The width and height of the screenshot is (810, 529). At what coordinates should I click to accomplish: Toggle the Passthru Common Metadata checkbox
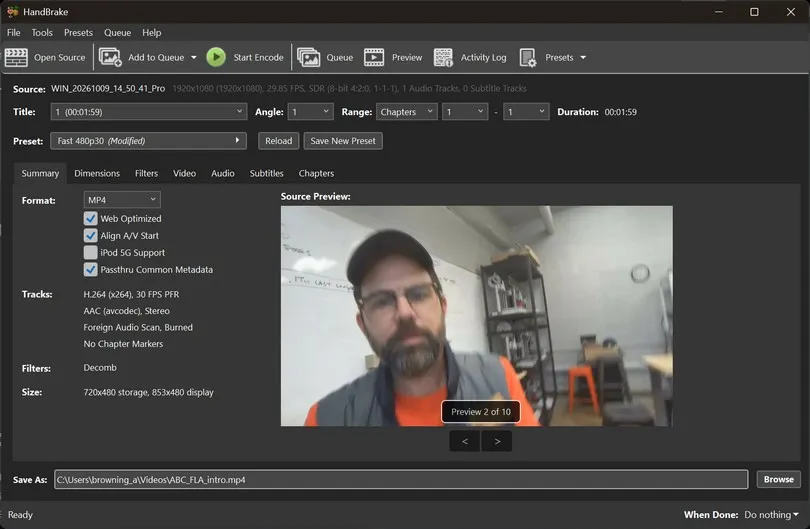(90, 270)
